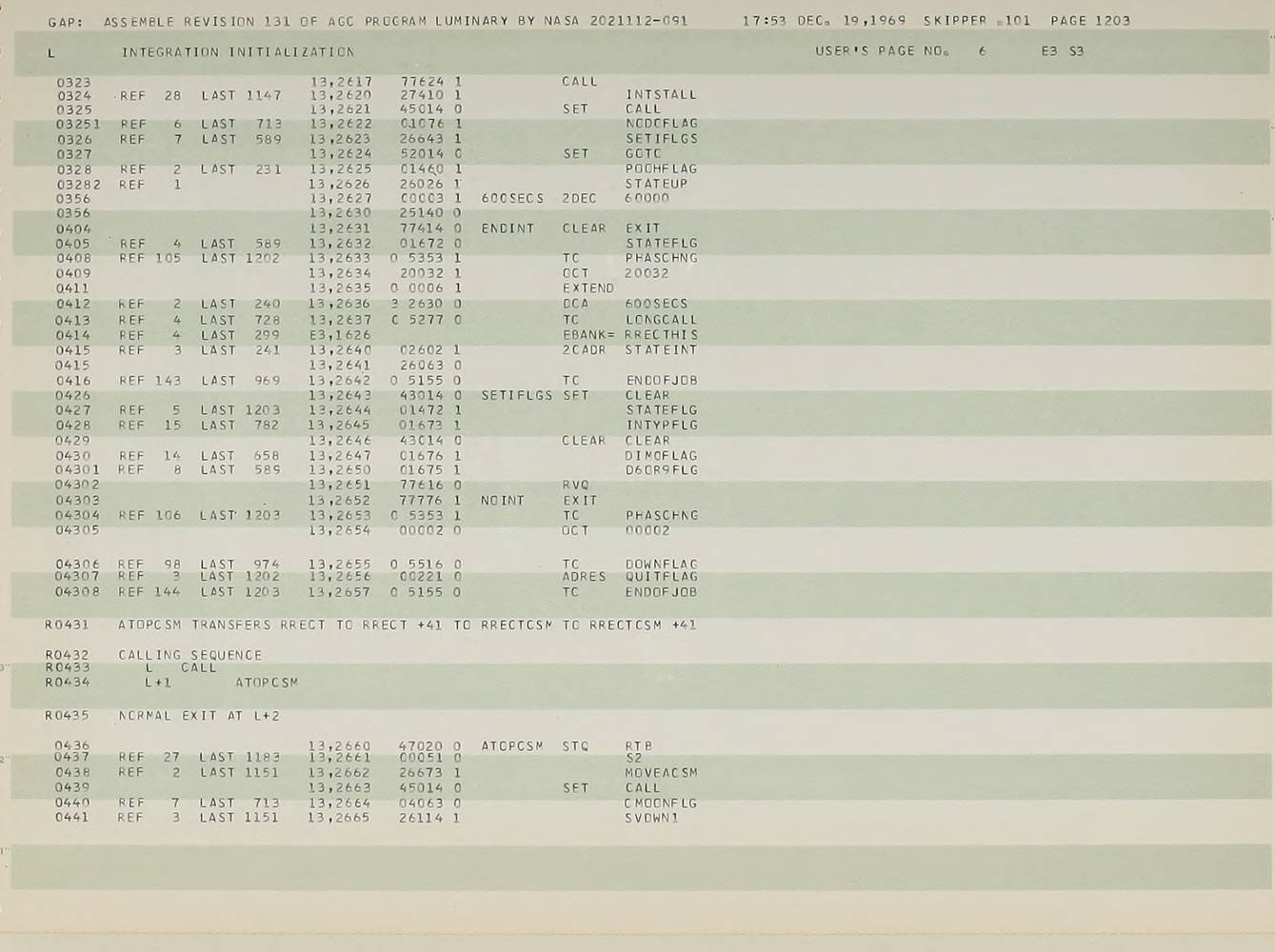Click the value '60000'
Viewport: 1275px width, 952px height.
pos(647,198)
